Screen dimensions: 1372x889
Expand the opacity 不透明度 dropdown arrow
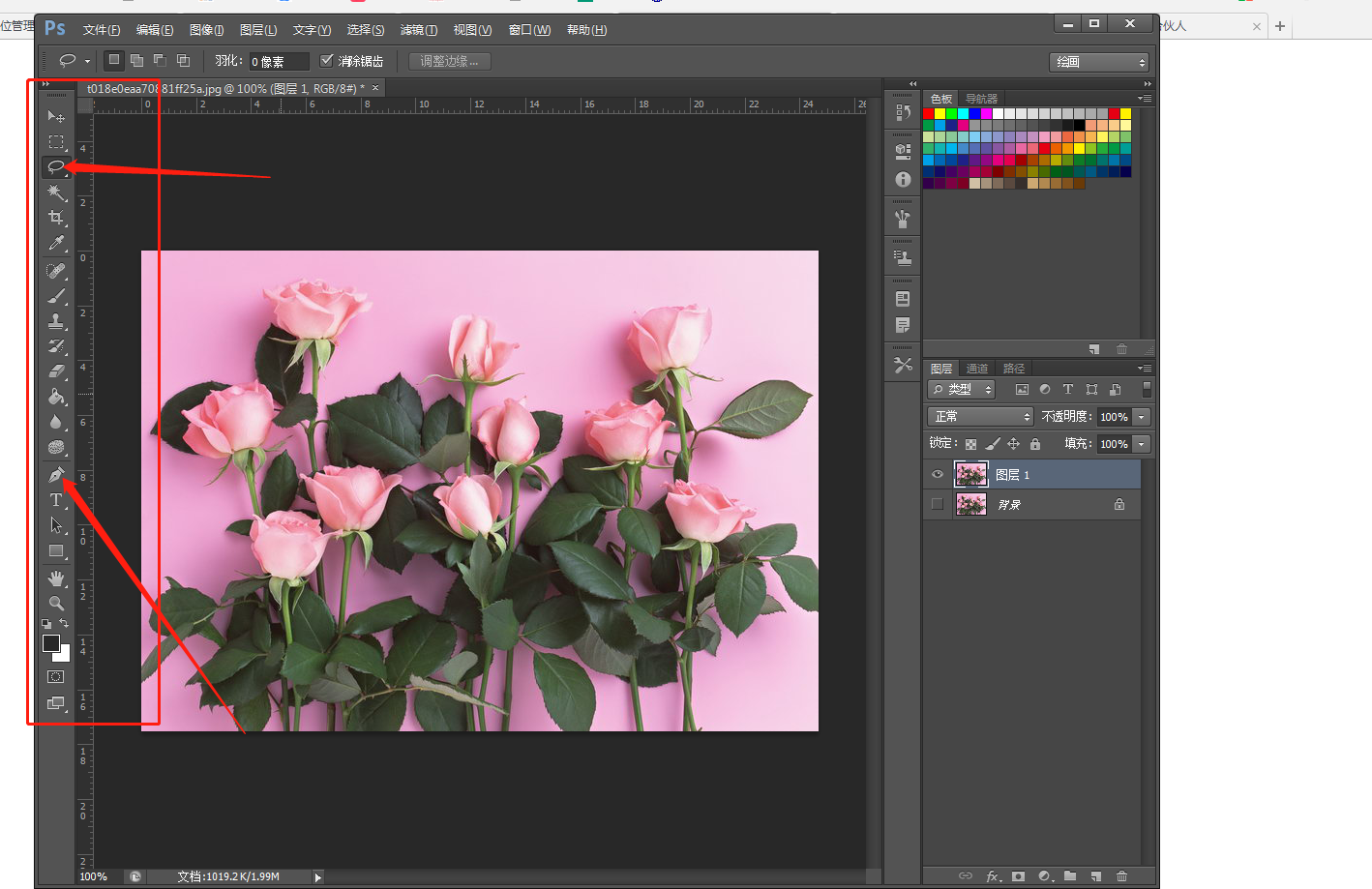pos(1142,417)
